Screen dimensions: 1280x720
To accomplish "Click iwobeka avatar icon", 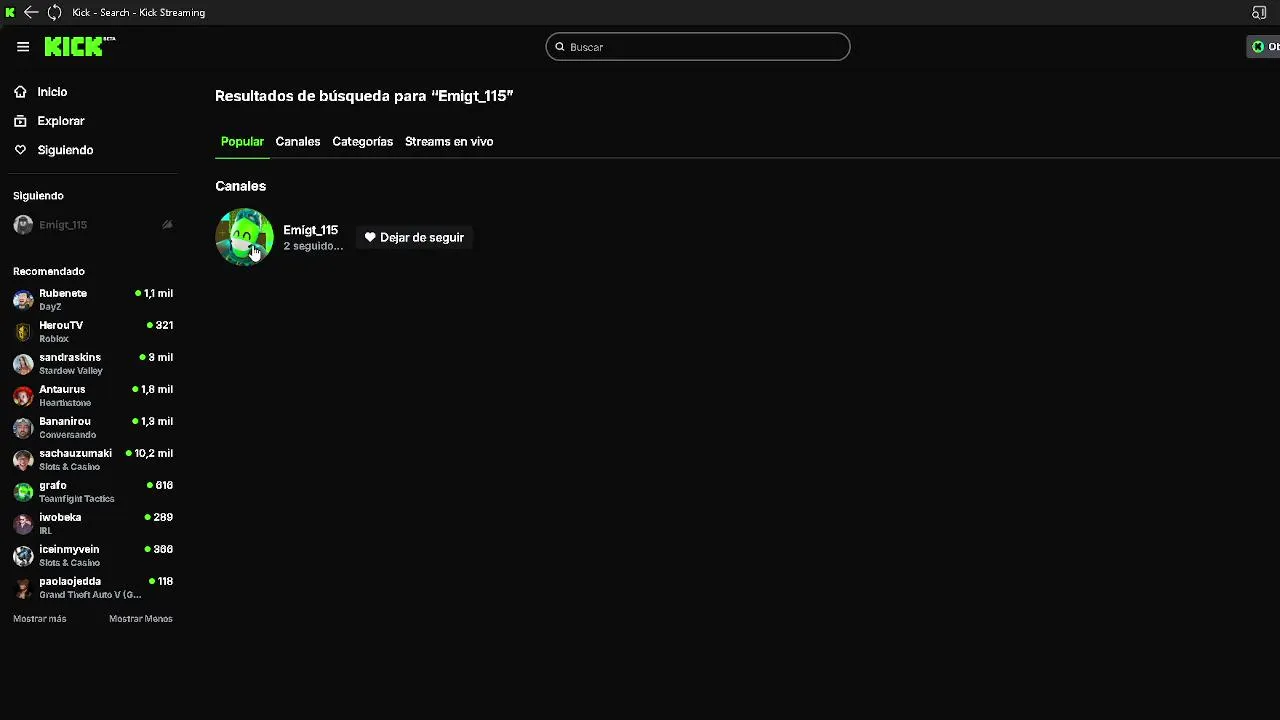I will click(x=23, y=524).
